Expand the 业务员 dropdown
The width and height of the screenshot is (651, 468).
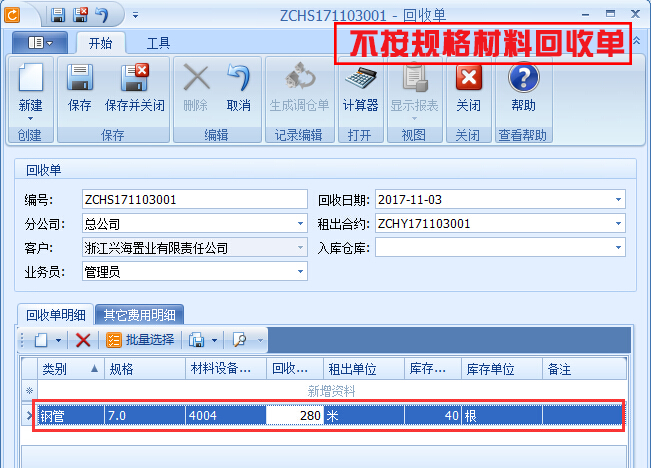[x=301, y=271]
